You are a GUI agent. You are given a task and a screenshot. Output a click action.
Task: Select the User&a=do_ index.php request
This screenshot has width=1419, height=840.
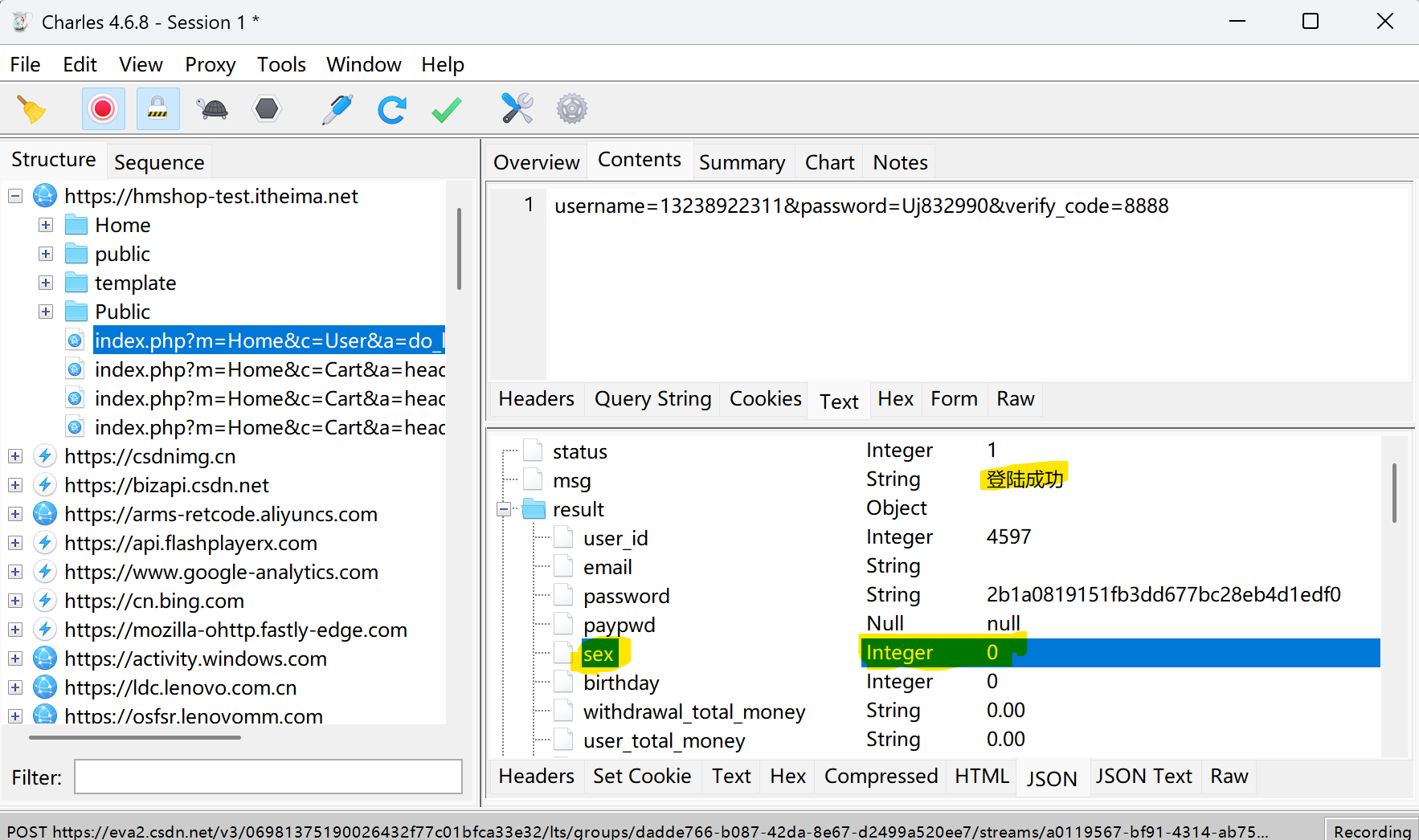(269, 340)
